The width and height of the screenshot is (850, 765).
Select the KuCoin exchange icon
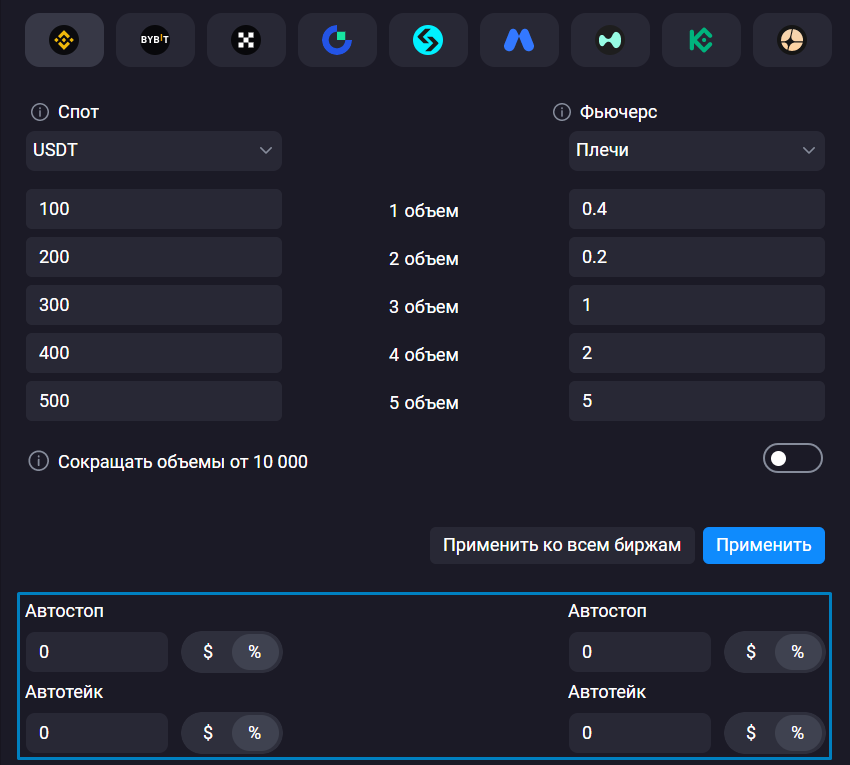701,40
